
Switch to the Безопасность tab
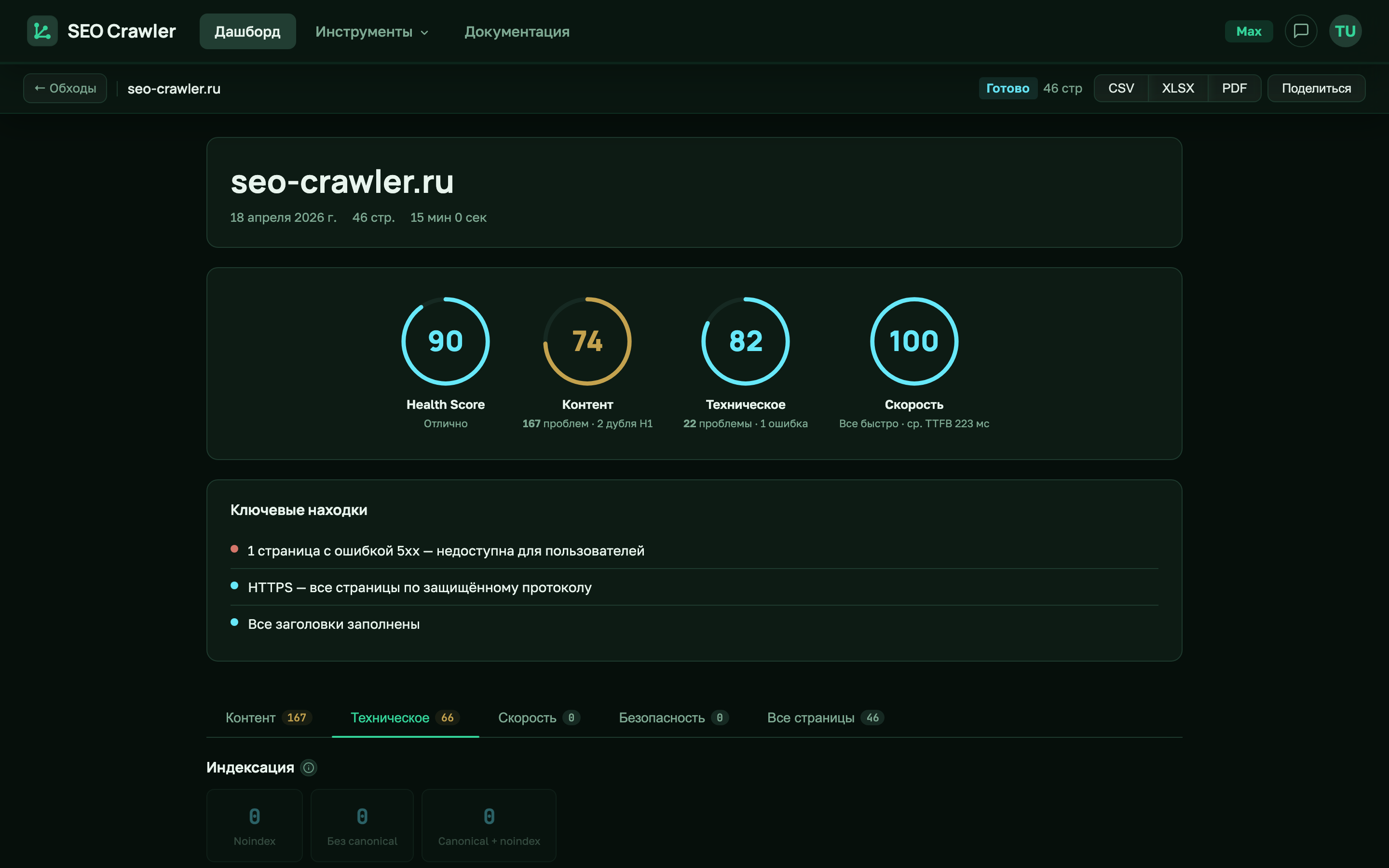pyautogui.click(x=674, y=718)
